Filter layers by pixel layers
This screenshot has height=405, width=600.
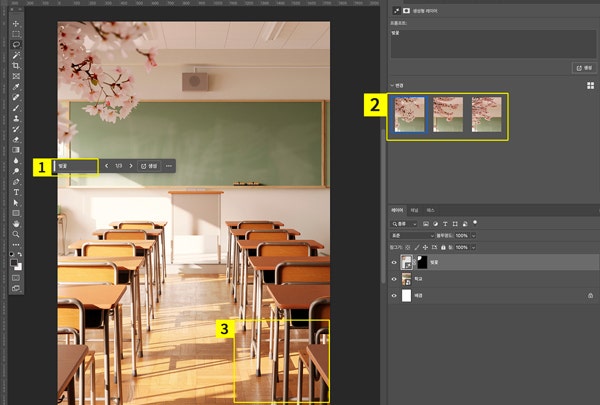point(426,224)
